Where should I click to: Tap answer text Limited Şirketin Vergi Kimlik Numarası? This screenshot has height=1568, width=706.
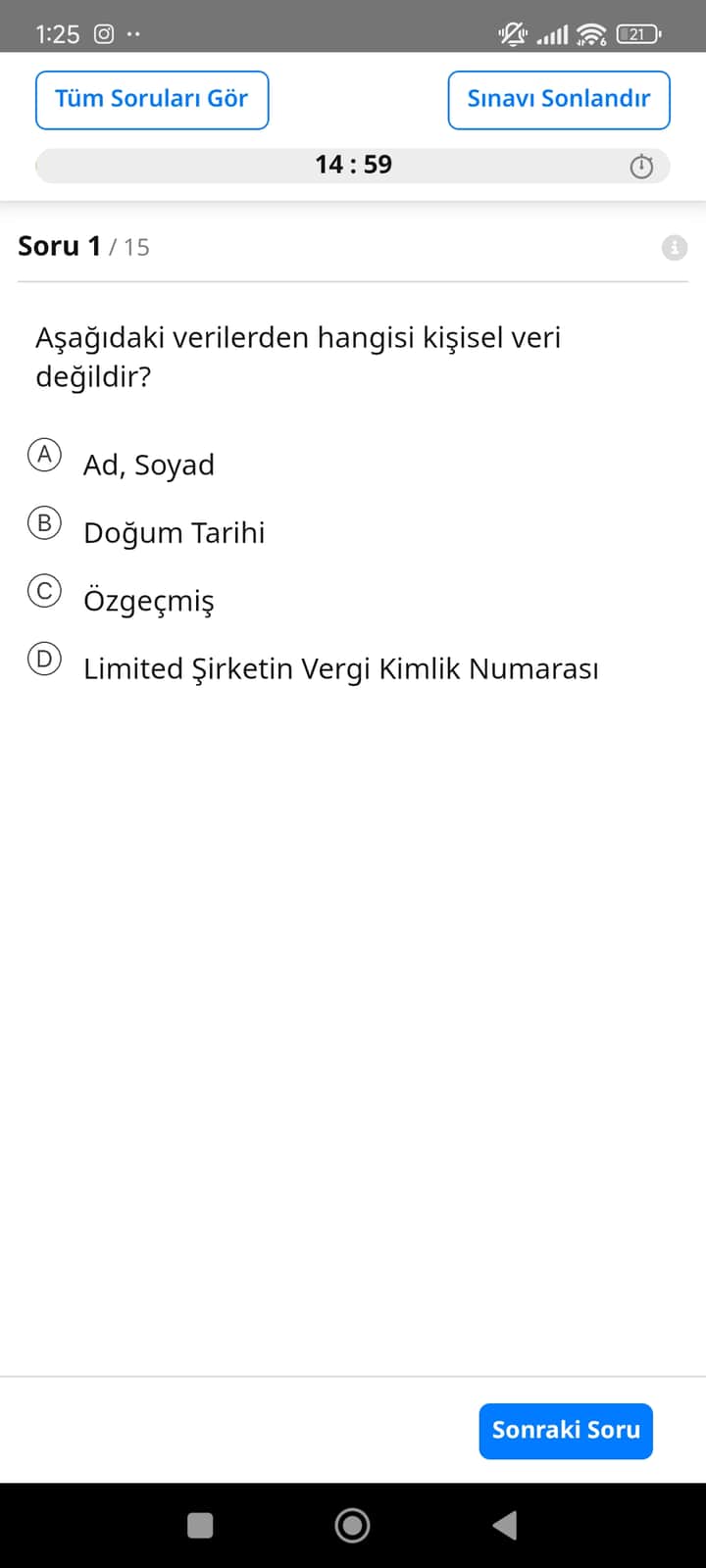click(340, 668)
